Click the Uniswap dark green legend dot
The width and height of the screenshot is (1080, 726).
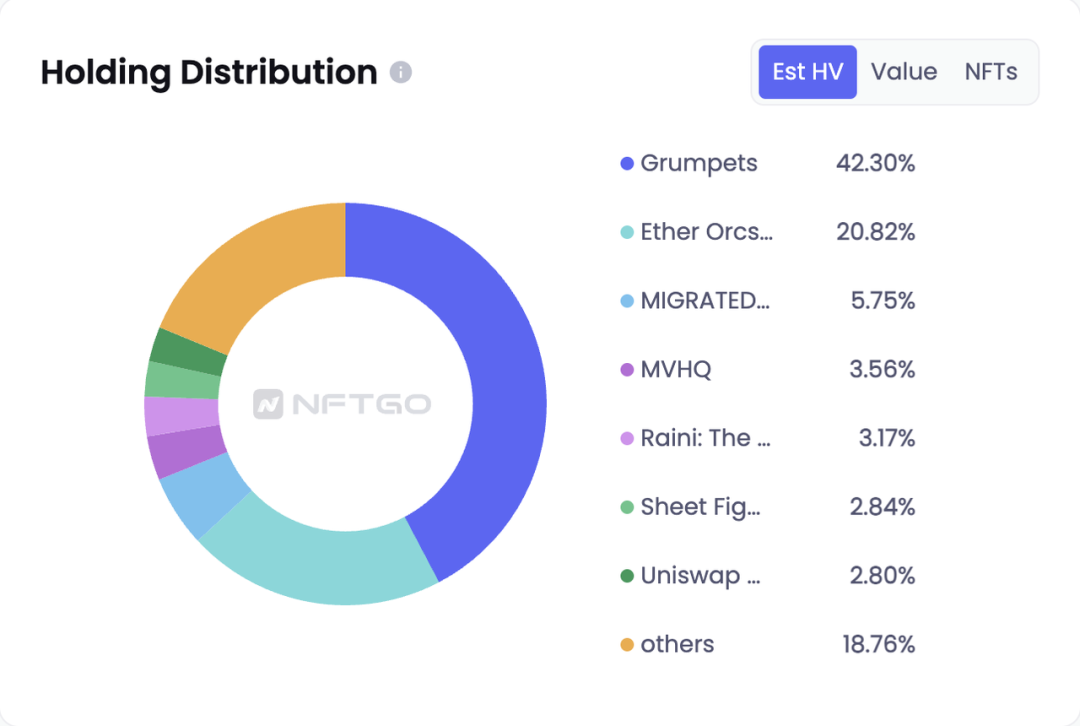[x=627, y=575]
